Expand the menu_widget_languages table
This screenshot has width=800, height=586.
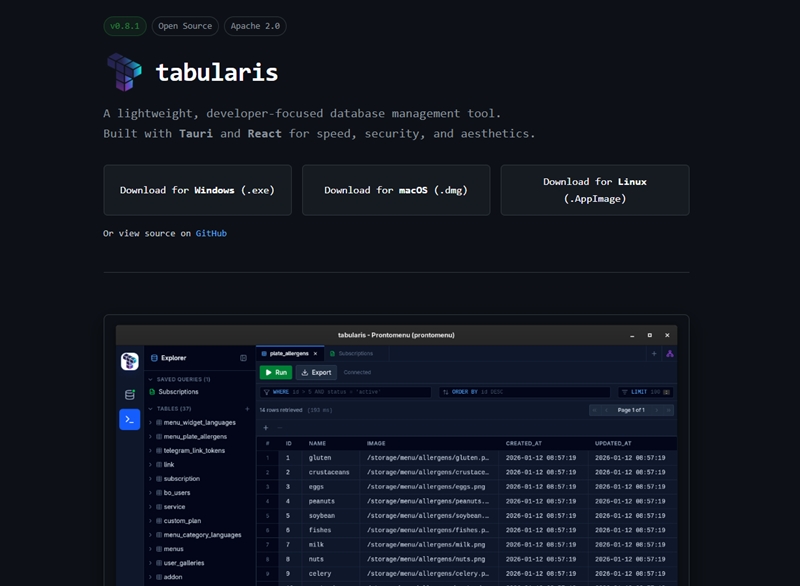tap(151, 423)
